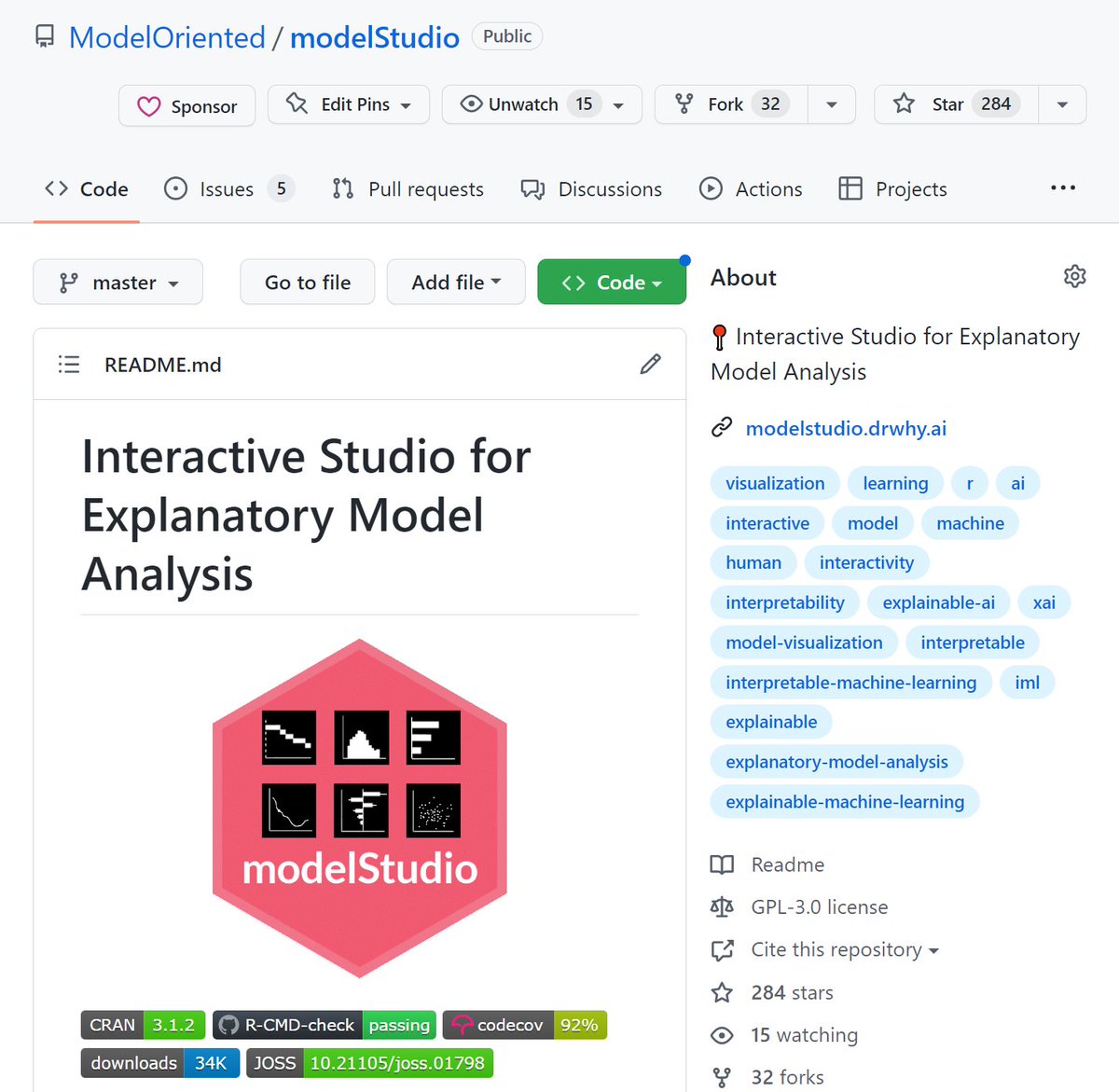Select the interpretable-machine-learning topic tag
The image size is (1119, 1092).
tap(851, 683)
